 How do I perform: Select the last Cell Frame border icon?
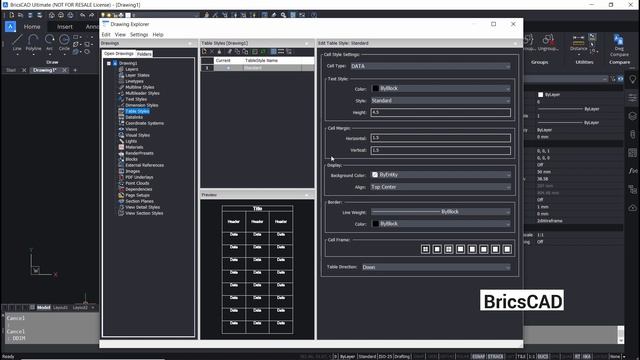tap(507, 249)
